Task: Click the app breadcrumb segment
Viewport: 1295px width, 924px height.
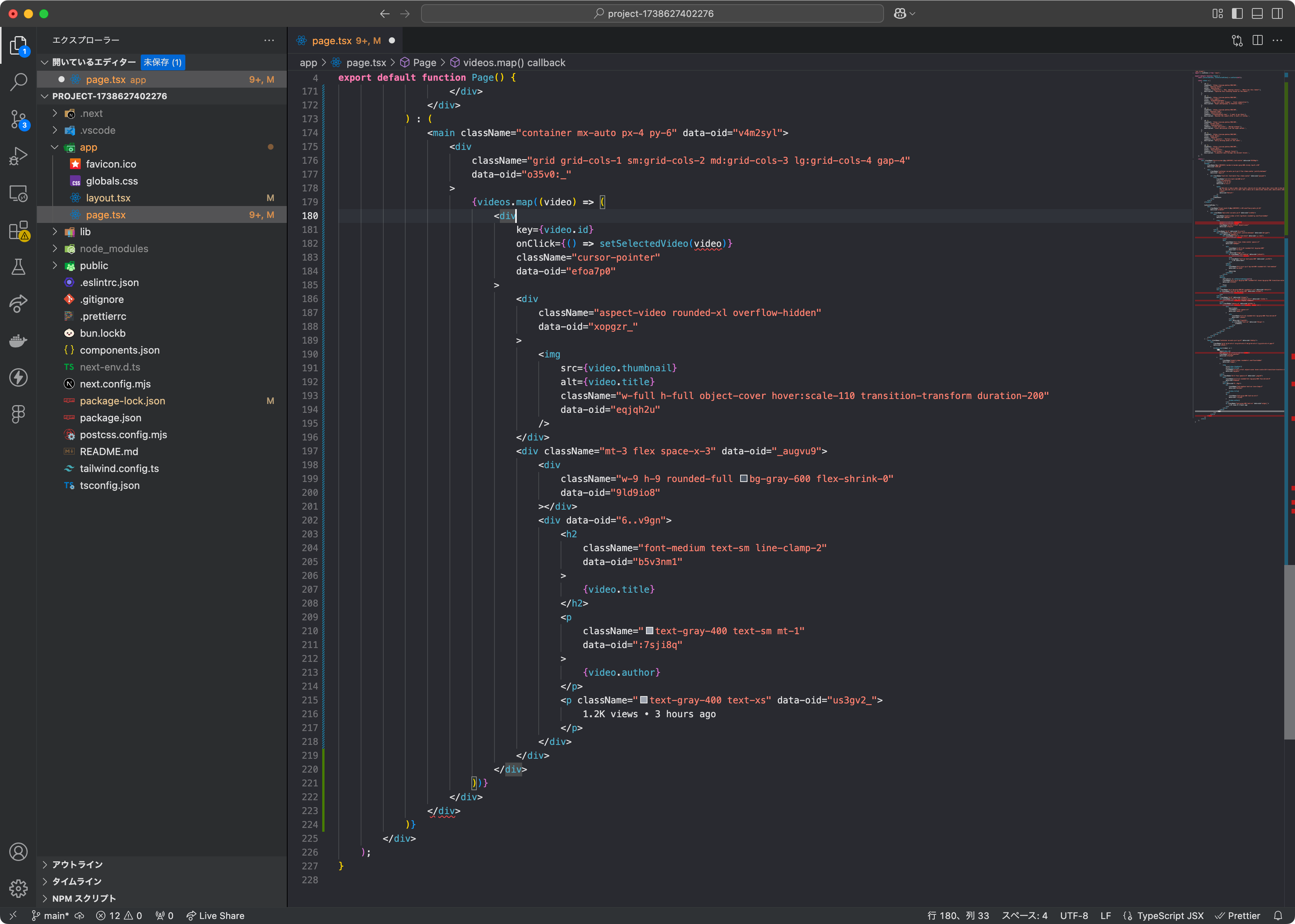Action: point(308,63)
